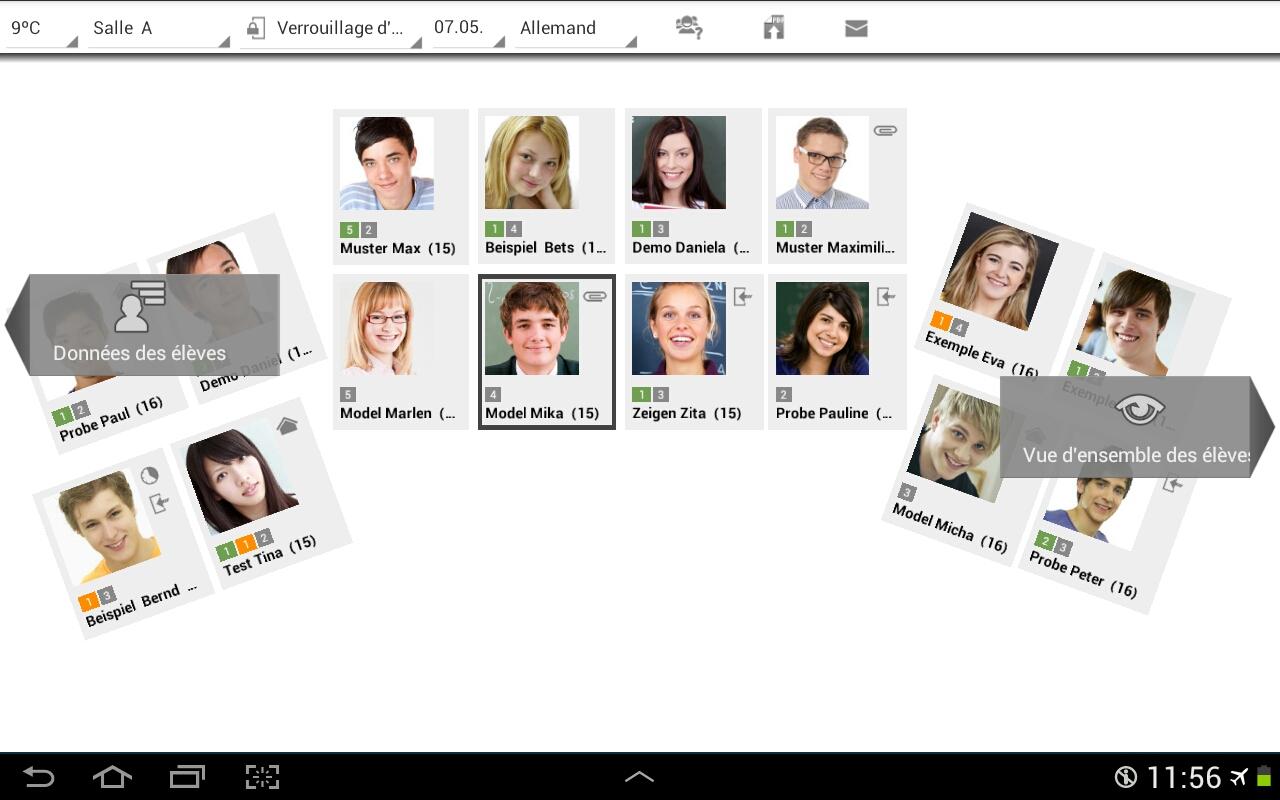This screenshot has height=800, width=1280.
Task: Click green 1 badge on Zeigen Zita
Action: (x=641, y=395)
